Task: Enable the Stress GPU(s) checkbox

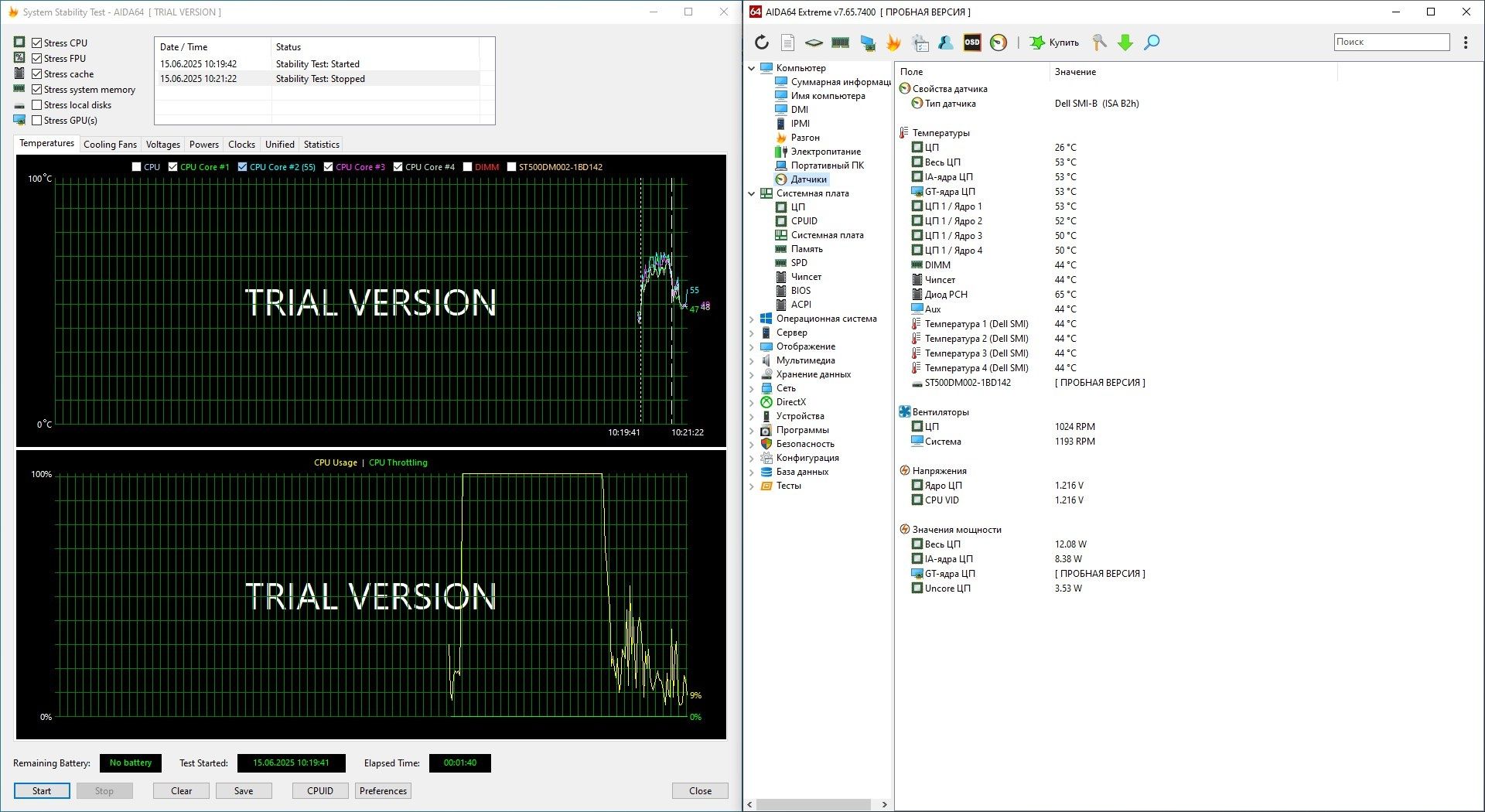Action: coord(36,120)
